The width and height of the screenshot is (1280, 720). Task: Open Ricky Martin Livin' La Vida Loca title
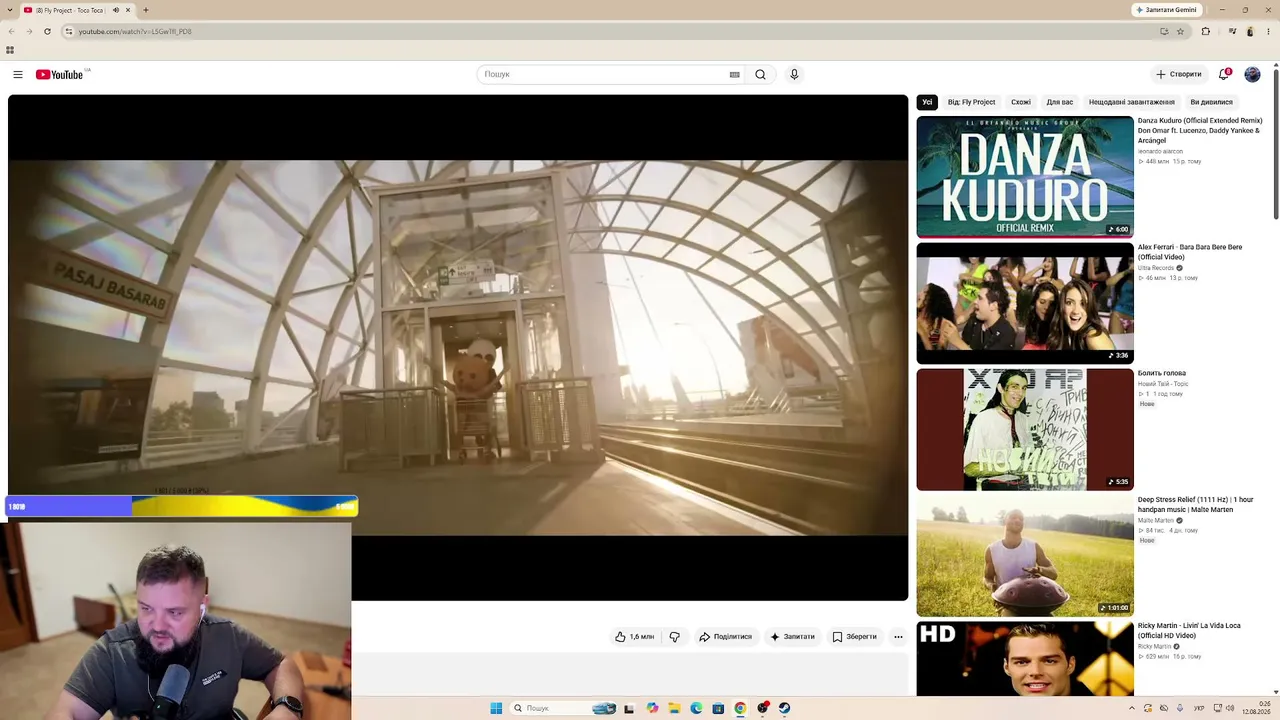click(1189, 631)
